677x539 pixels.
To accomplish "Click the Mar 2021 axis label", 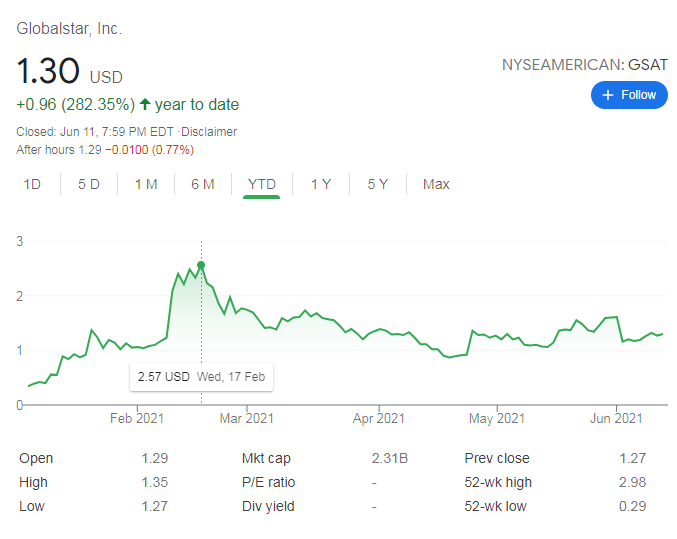I will point(247,419).
